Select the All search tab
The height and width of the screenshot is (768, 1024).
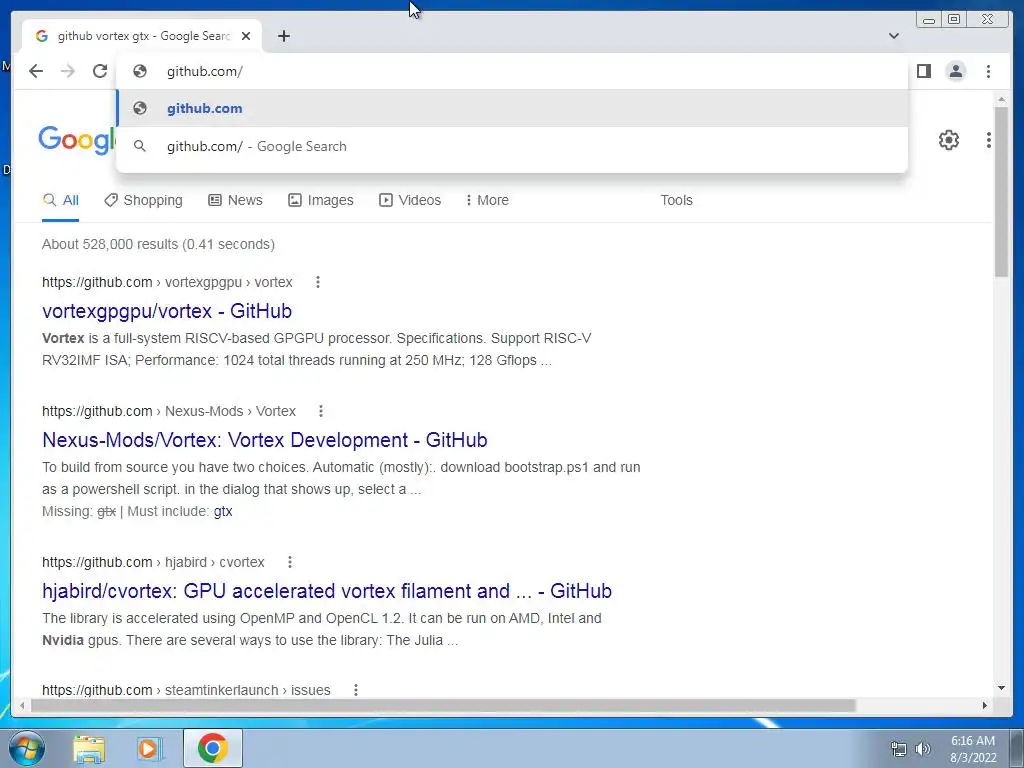tap(61, 200)
